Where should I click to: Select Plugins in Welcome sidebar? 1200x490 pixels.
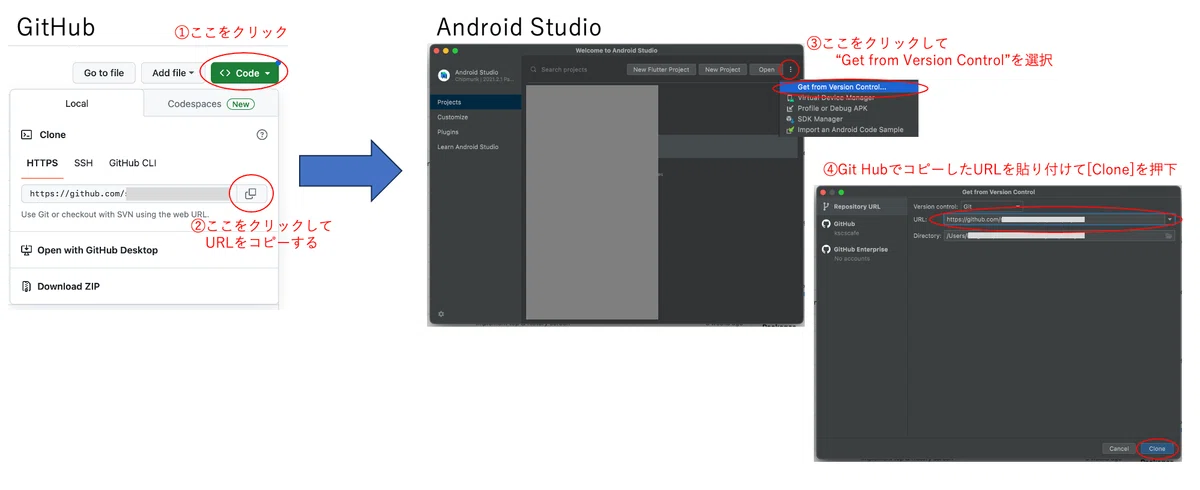pyautogui.click(x=476, y=132)
